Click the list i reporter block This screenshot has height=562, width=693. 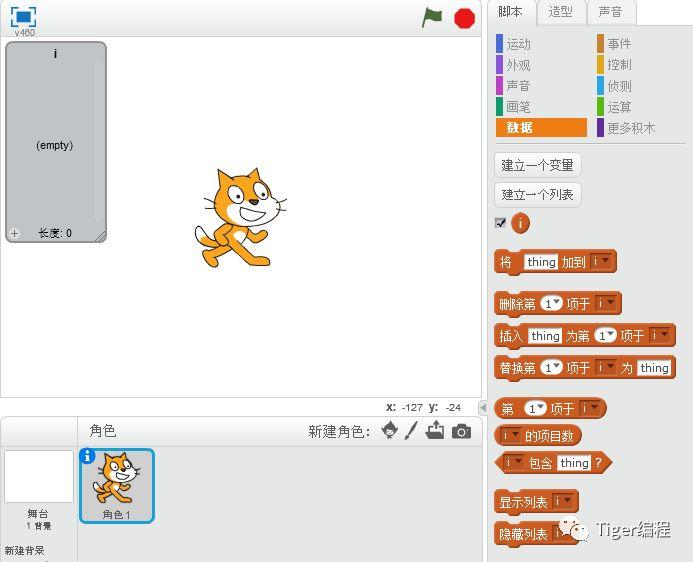tap(520, 223)
